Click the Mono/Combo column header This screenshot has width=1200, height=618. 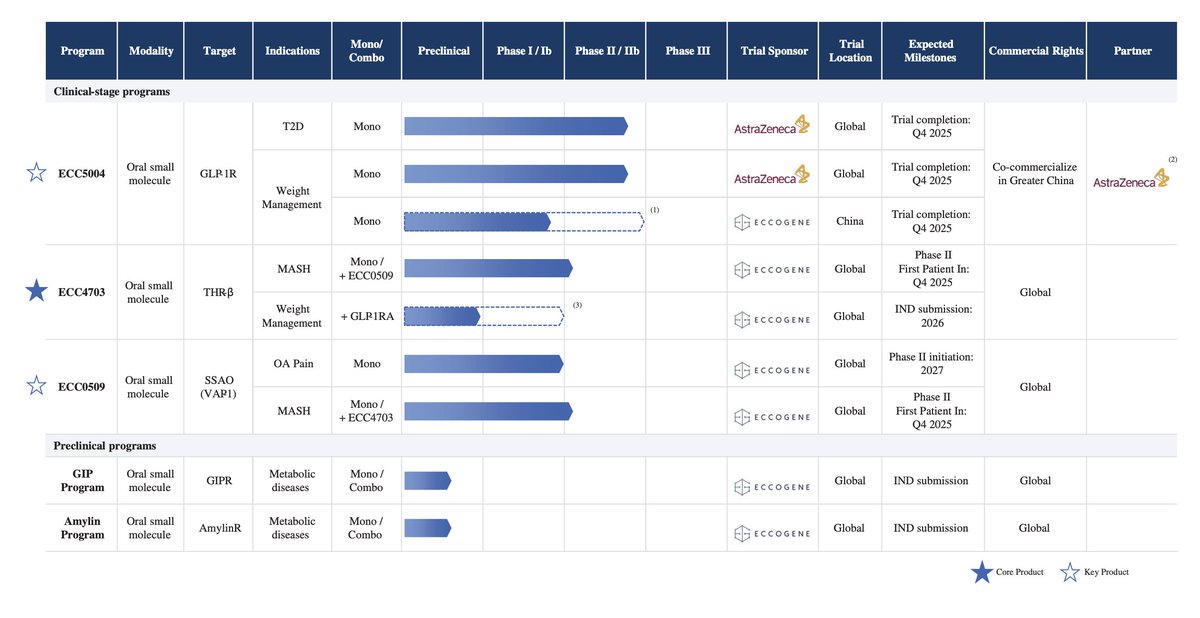(x=367, y=51)
